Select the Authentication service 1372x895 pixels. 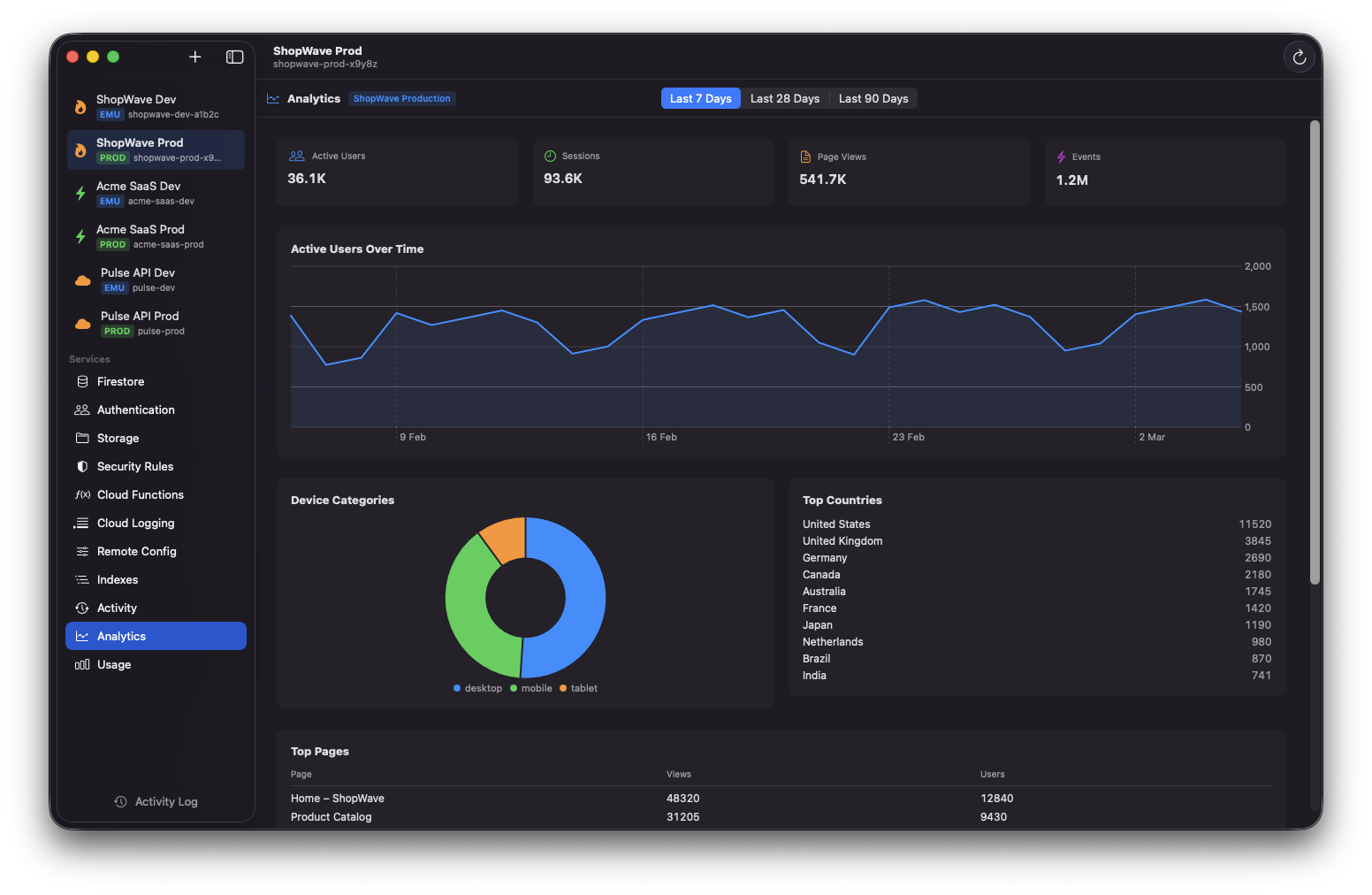135,409
